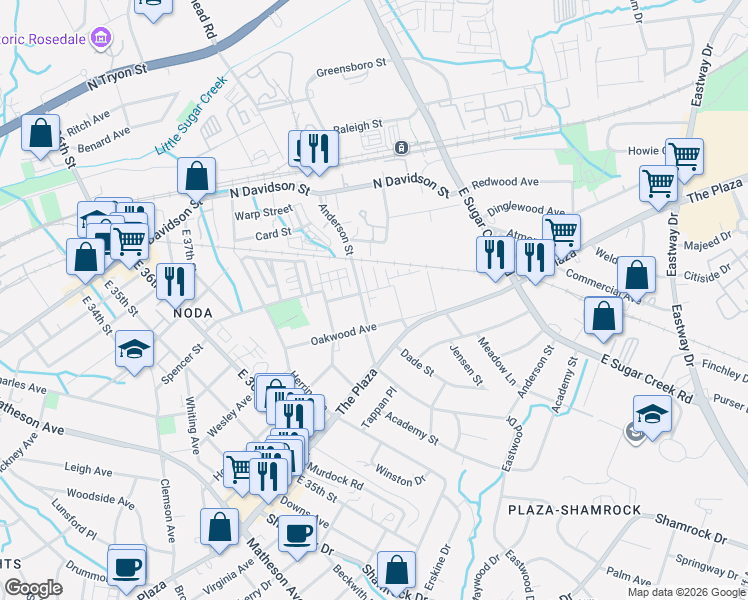Open the restaurant pin on The Plaza intersection

coord(535,262)
